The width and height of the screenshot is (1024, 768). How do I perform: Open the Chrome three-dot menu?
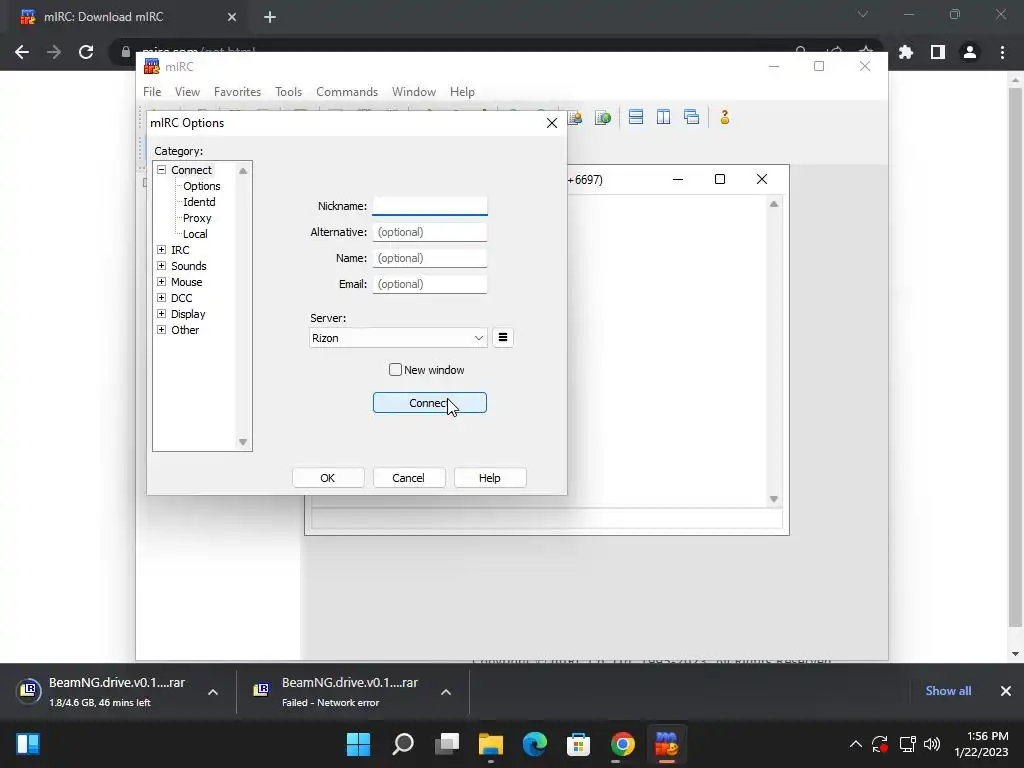click(1002, 52)
